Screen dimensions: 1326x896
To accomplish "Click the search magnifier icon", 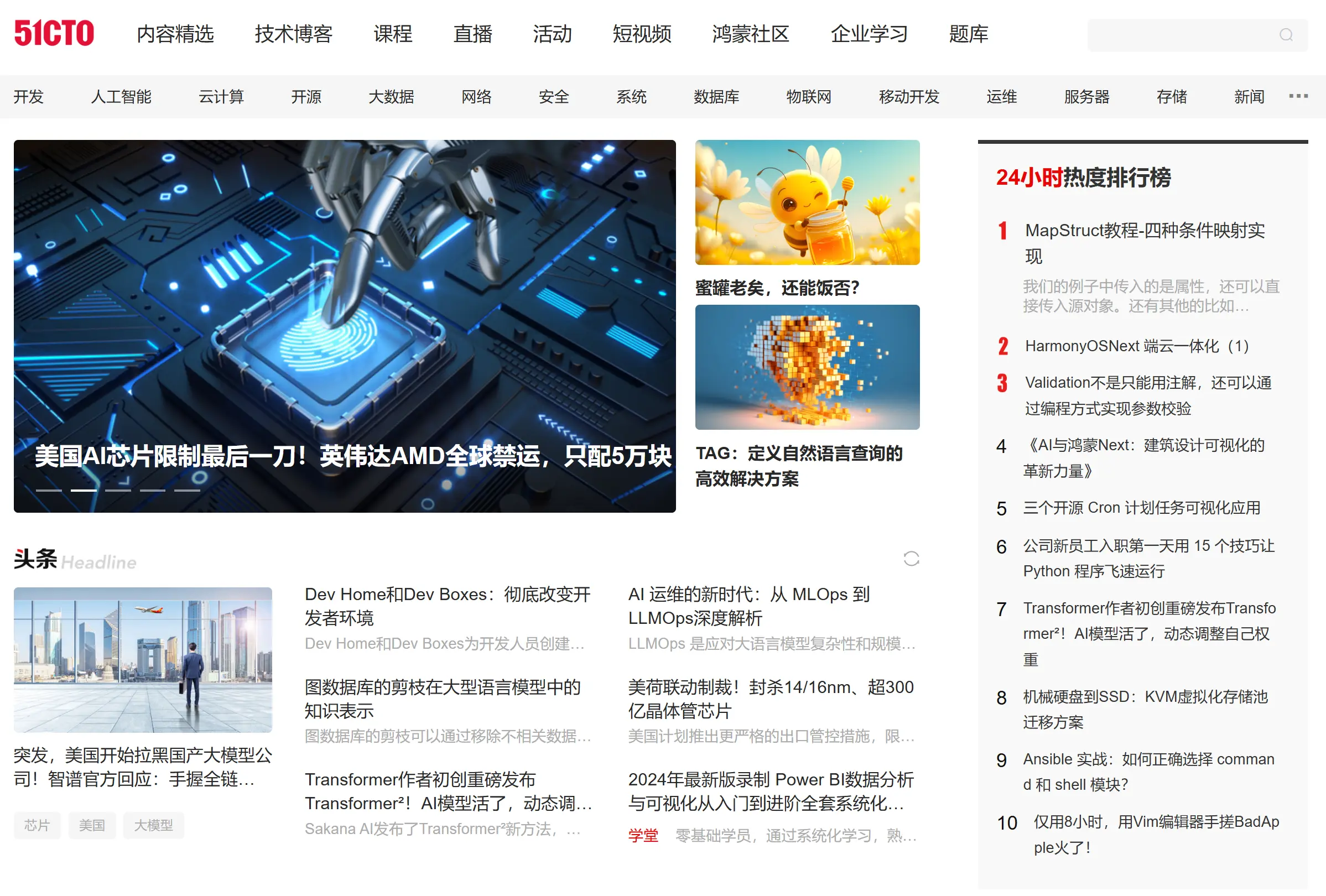I will pyautogui.click(x=1286, y=35).
